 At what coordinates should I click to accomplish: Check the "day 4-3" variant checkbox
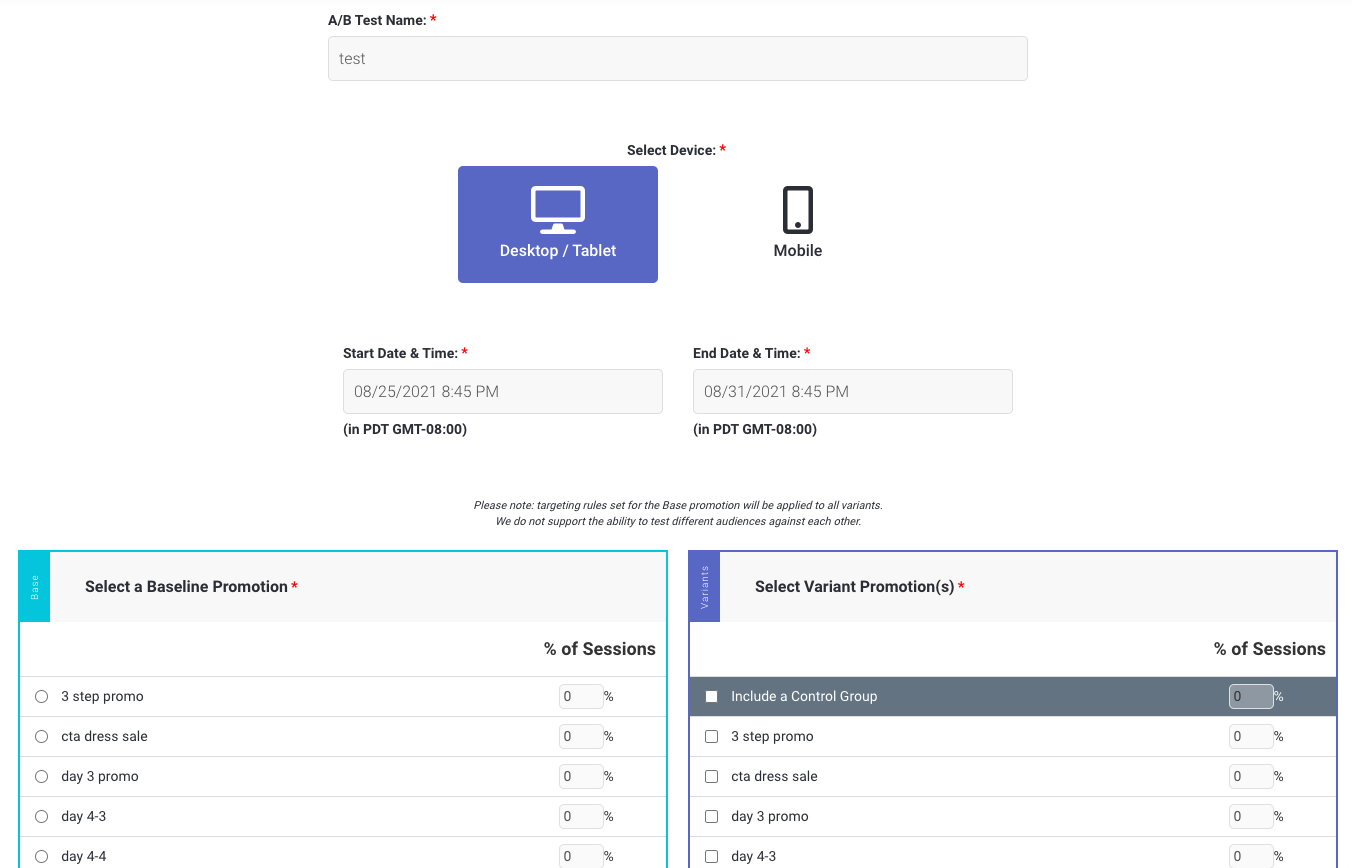tap(711, 856)
